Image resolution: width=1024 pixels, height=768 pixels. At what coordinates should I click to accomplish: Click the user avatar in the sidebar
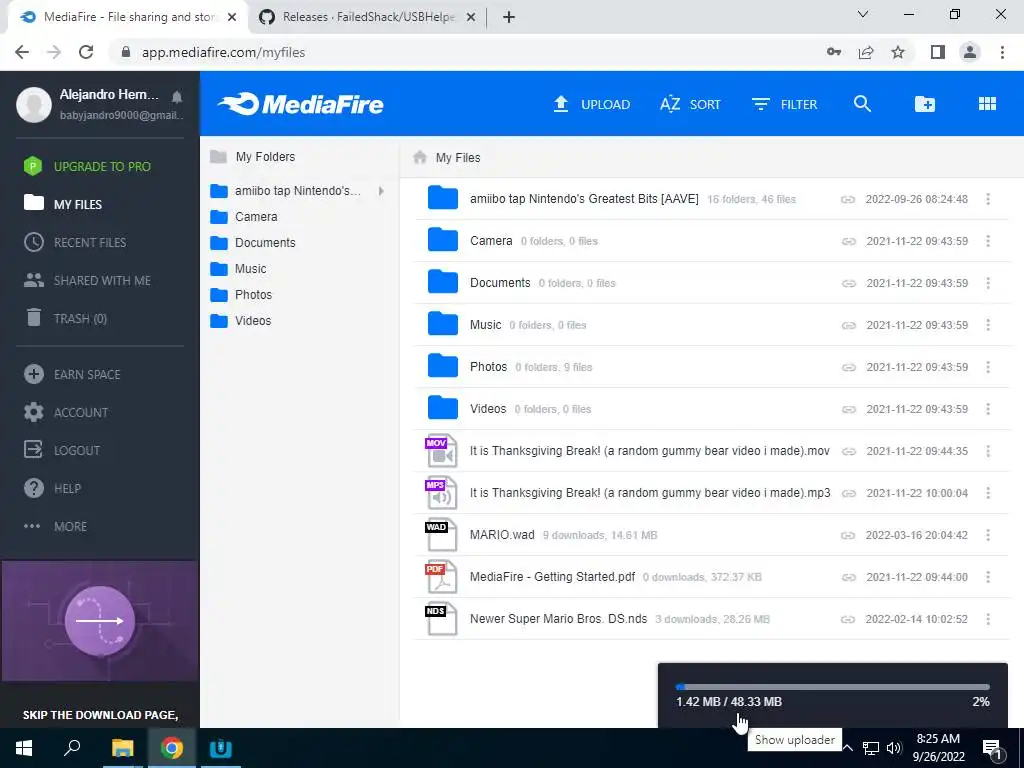click(34, 104)
